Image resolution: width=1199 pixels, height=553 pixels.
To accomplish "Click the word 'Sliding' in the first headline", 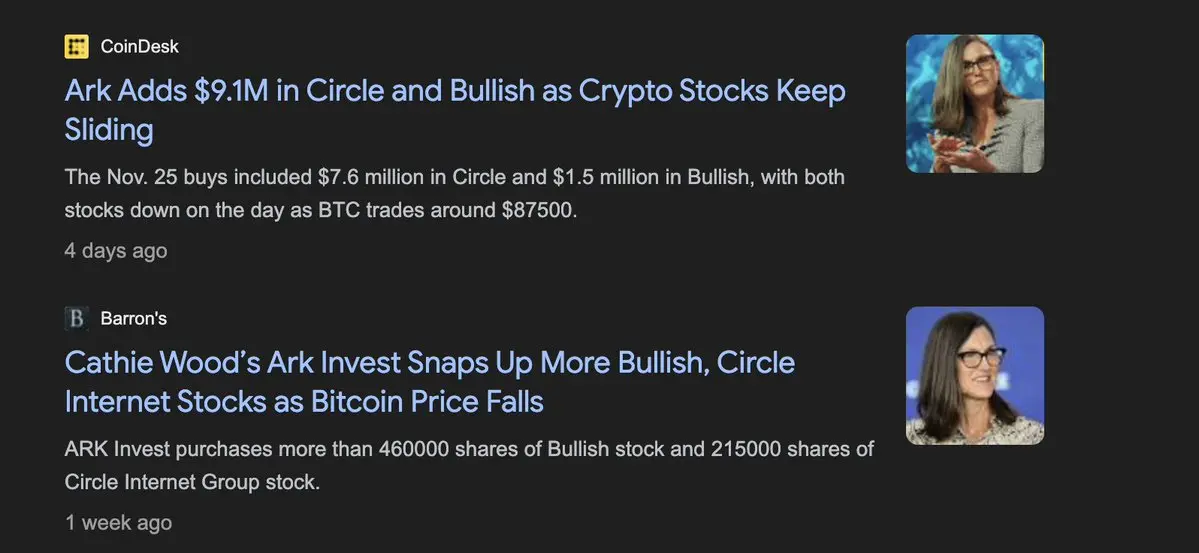I will click(109, 130).
